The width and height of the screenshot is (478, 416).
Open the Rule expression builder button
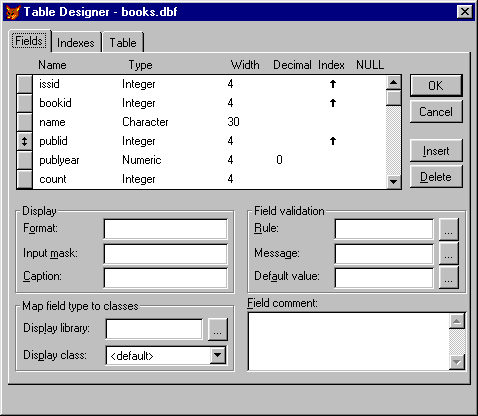pyautogui.click(x=449, y=229)
